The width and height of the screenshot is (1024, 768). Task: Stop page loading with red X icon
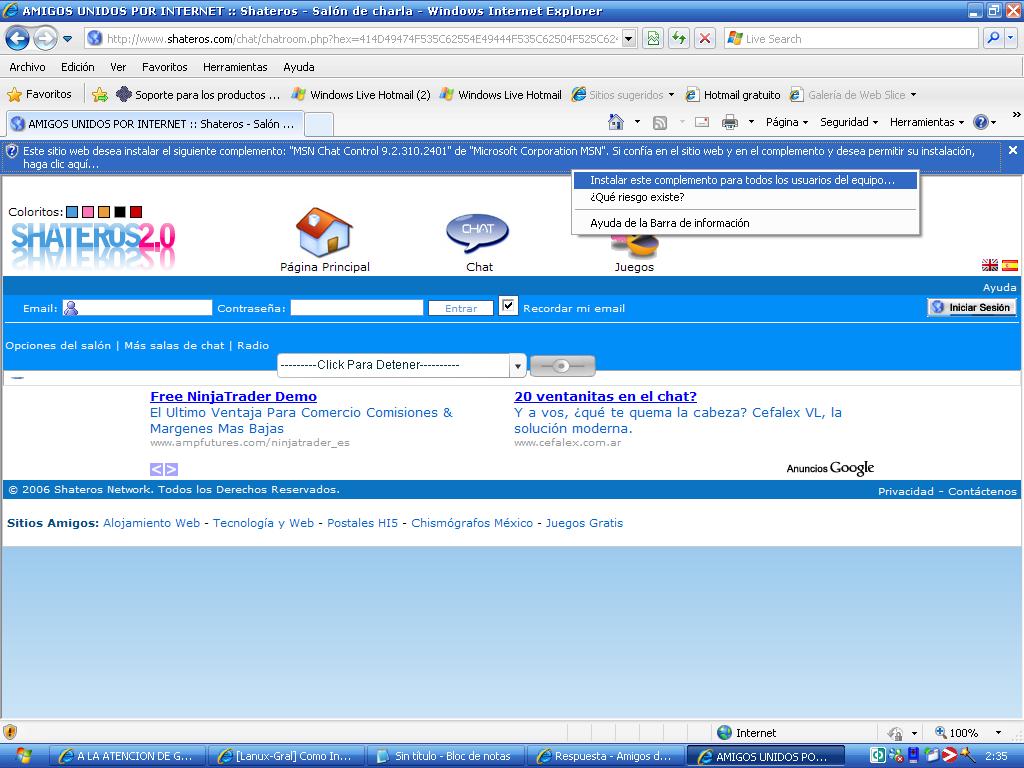(x=705, y=39)
